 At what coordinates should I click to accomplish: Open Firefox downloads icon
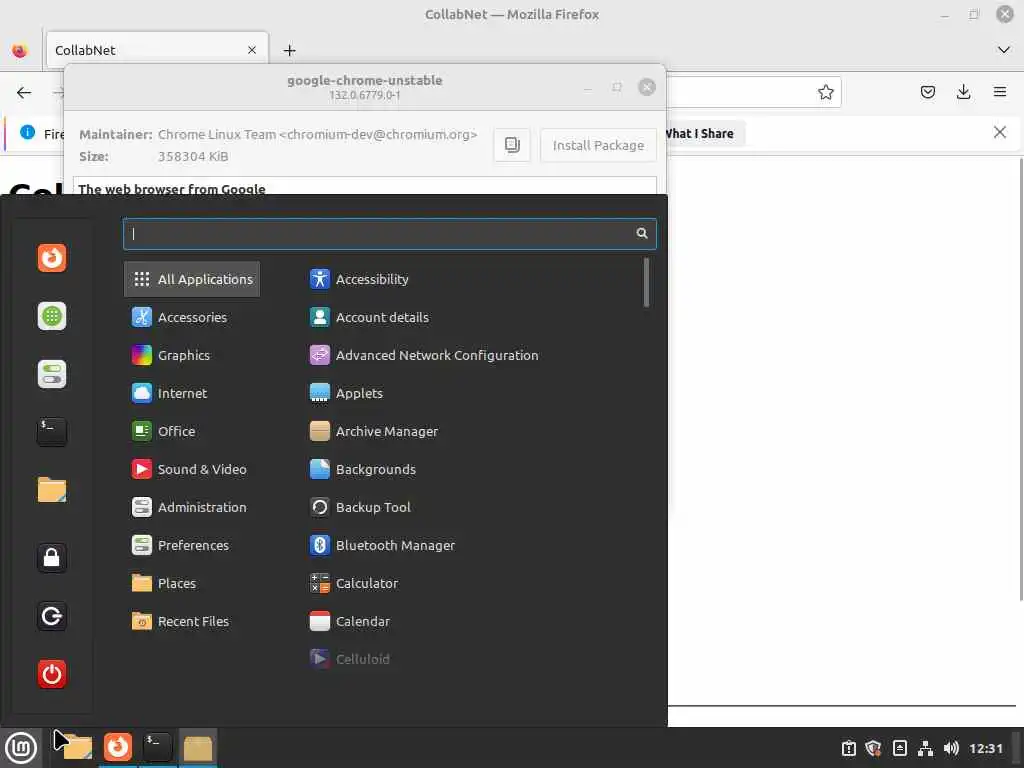tap(963, 92)
